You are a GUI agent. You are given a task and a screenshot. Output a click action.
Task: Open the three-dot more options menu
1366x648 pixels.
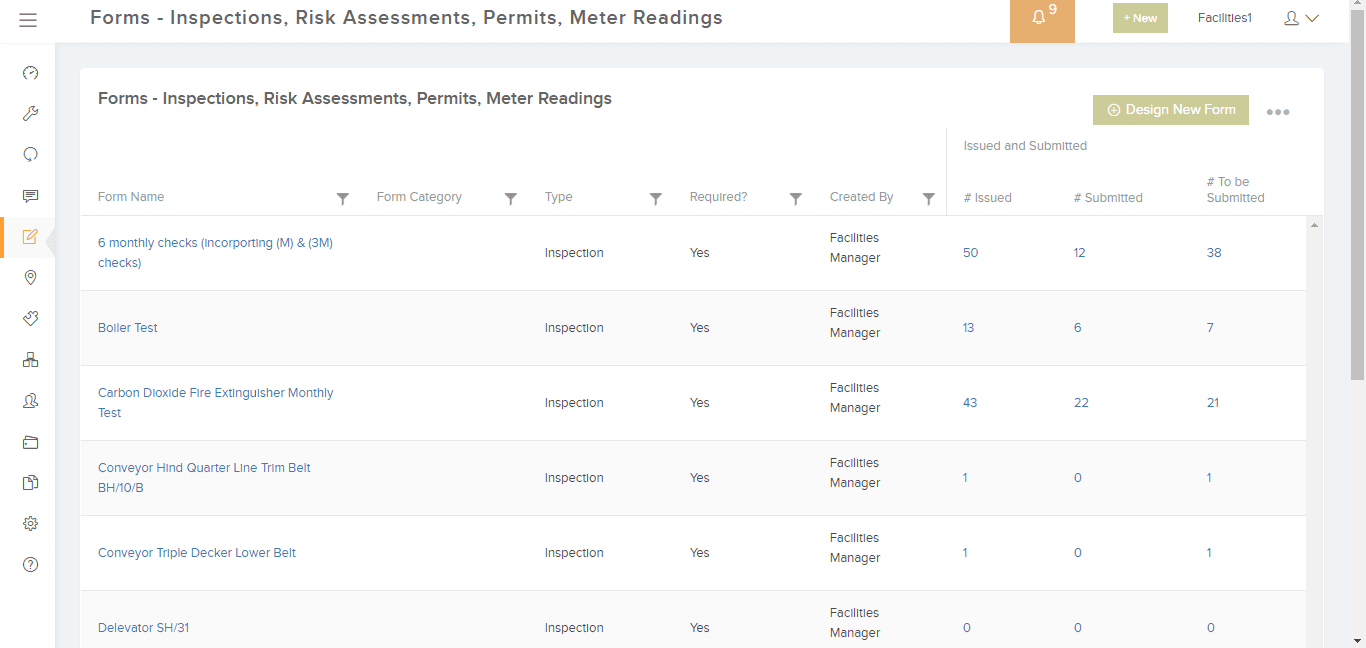pyautogui.click(x=1278, y=112)
